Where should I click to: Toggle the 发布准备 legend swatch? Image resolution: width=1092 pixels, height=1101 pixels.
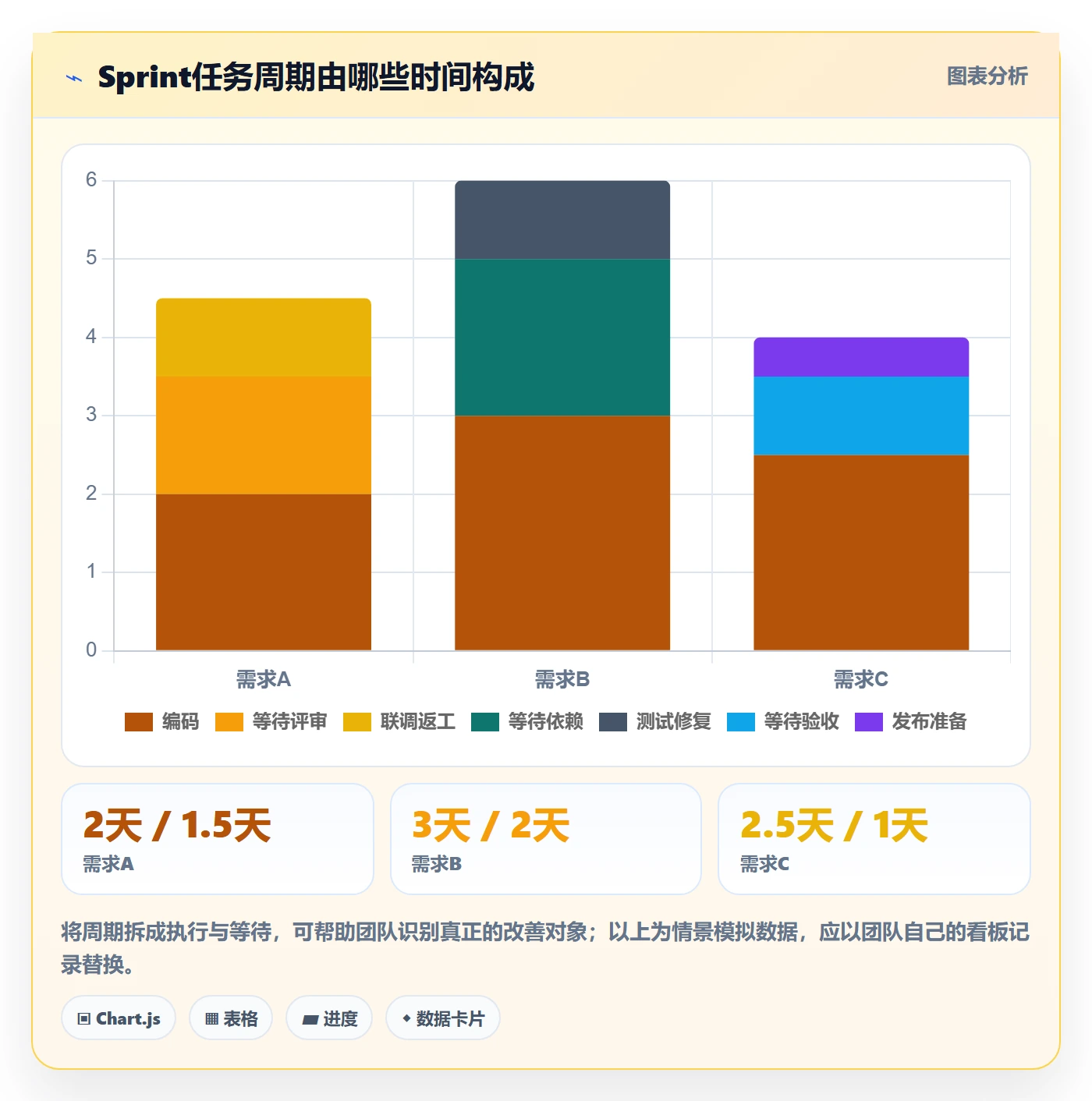869,722
